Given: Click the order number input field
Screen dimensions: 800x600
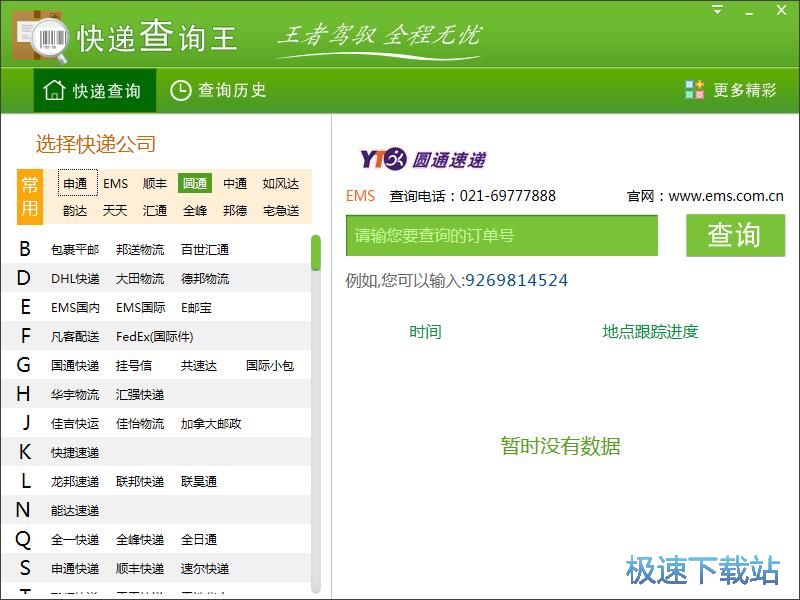Looking at the screenshot, I should pos(502,236).
